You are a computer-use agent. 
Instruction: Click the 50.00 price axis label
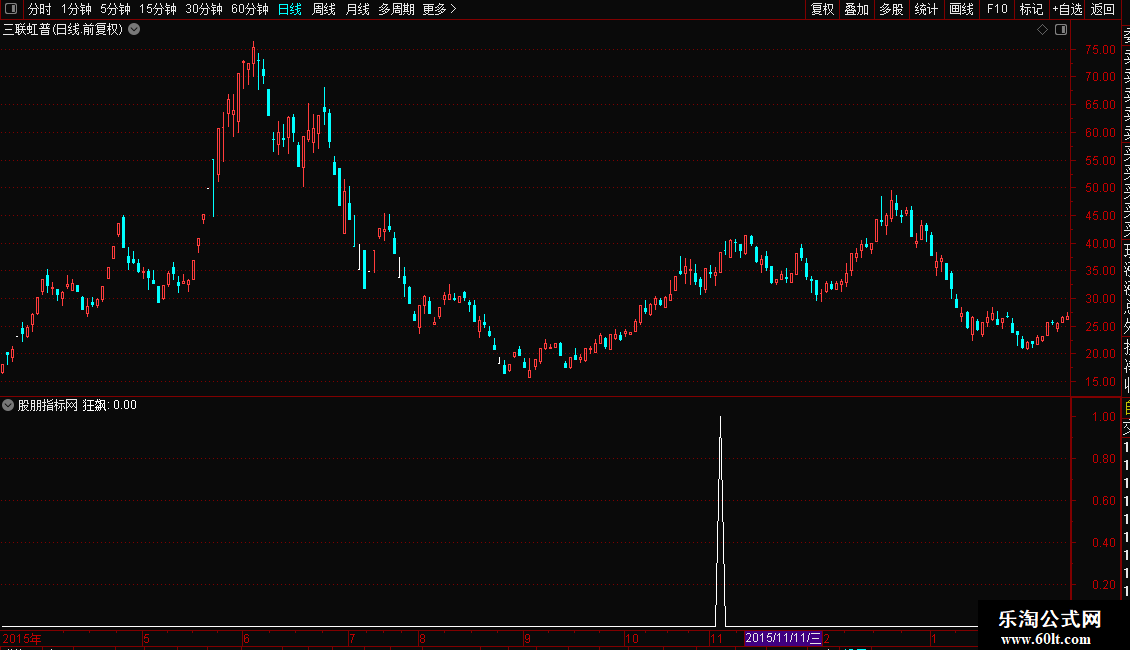click(x=1100, y=188)
